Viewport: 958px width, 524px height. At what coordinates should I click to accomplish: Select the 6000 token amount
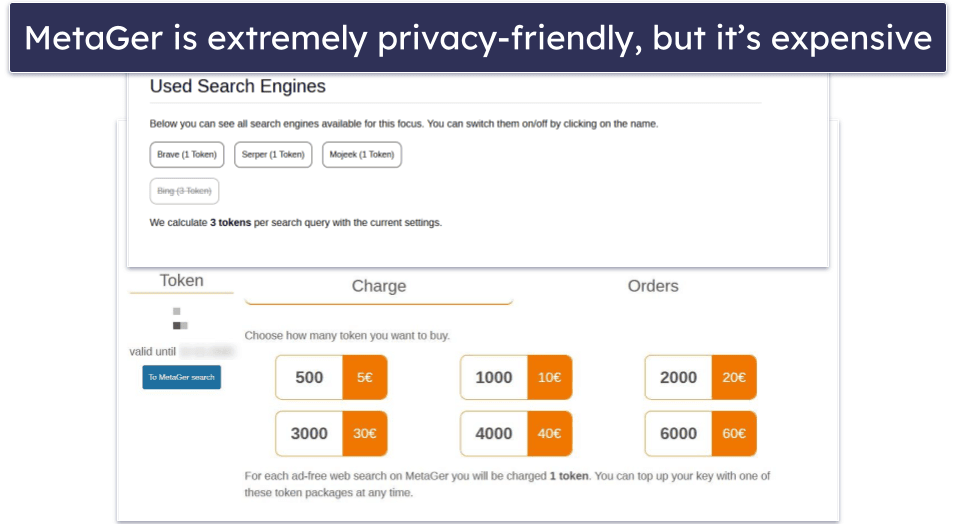(679, 434)
